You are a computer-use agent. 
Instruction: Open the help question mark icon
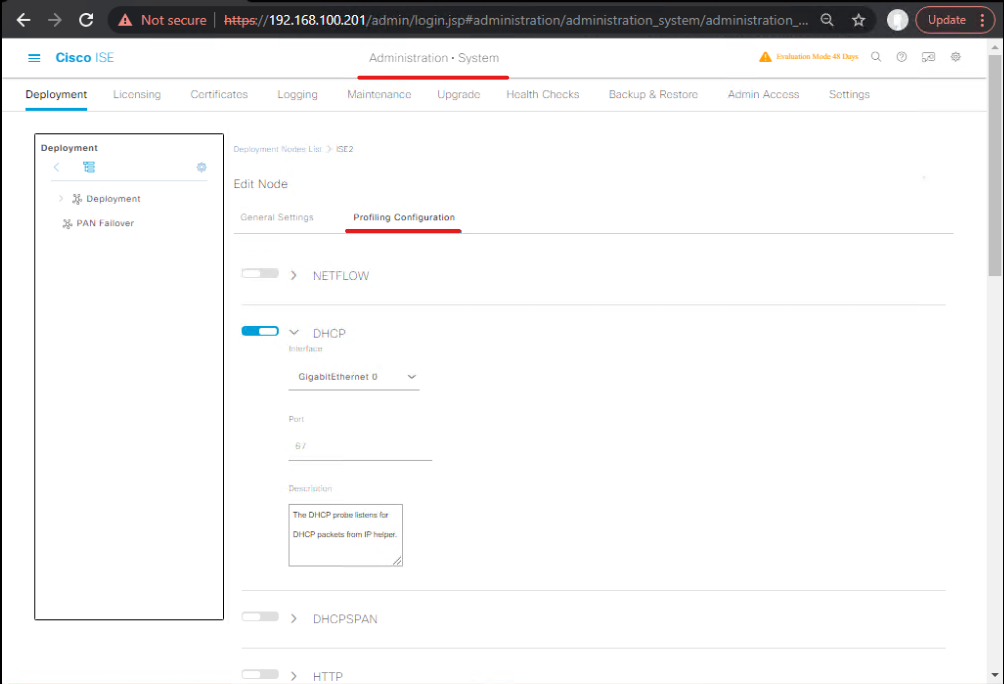coord(902,57)
